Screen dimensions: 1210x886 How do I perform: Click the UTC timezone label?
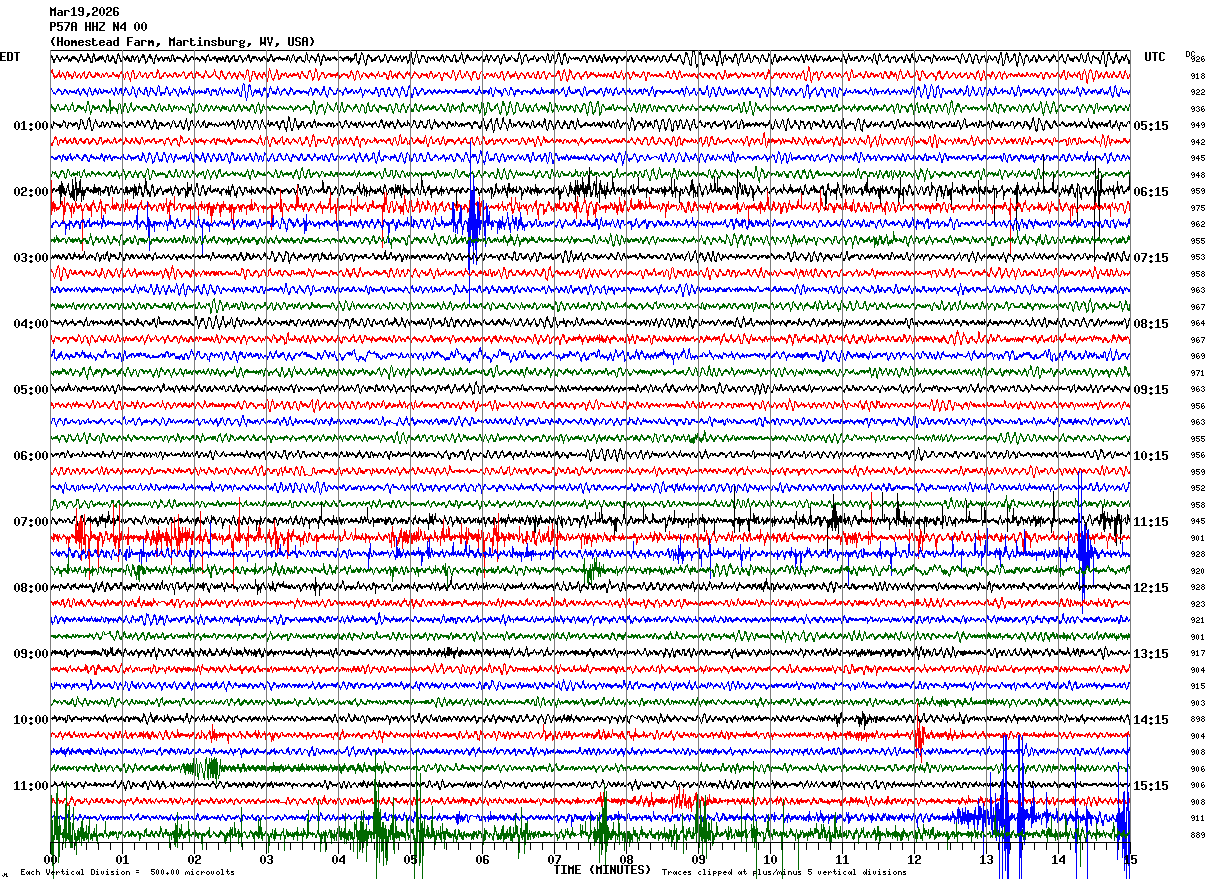[1155, 57]
